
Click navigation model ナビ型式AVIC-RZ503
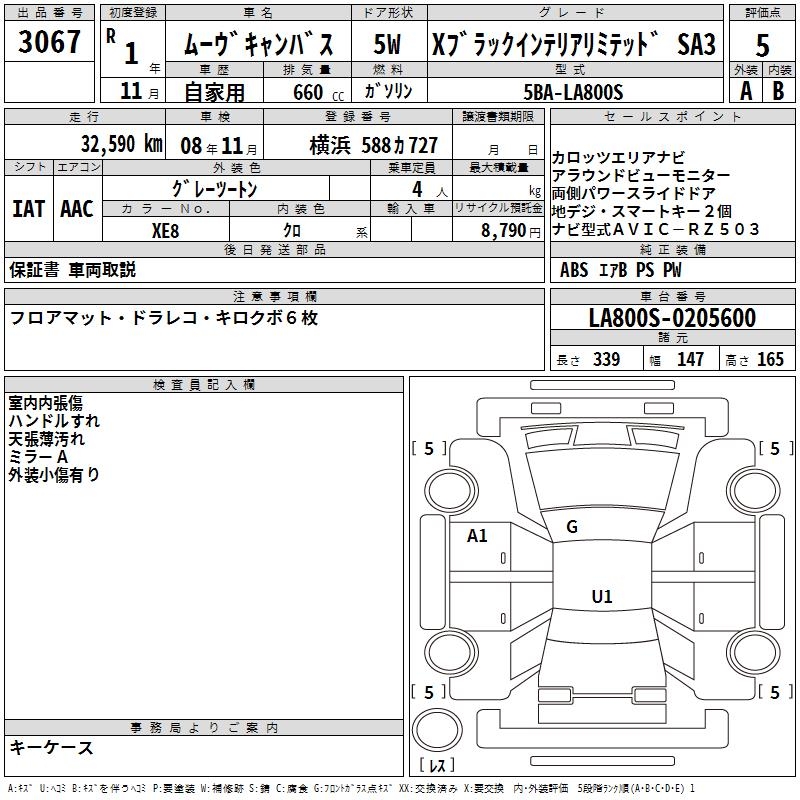(x=656, y=229)
